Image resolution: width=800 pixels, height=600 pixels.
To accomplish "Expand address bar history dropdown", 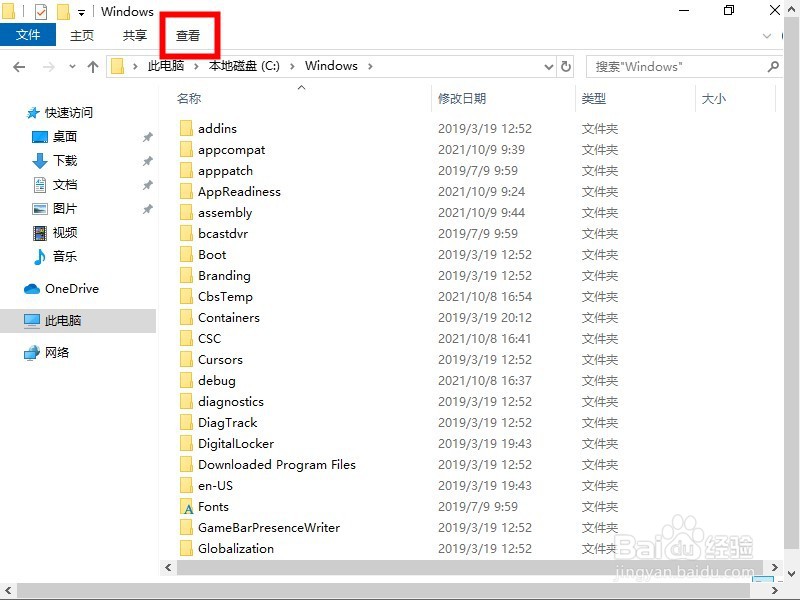I will click(548, 67).
